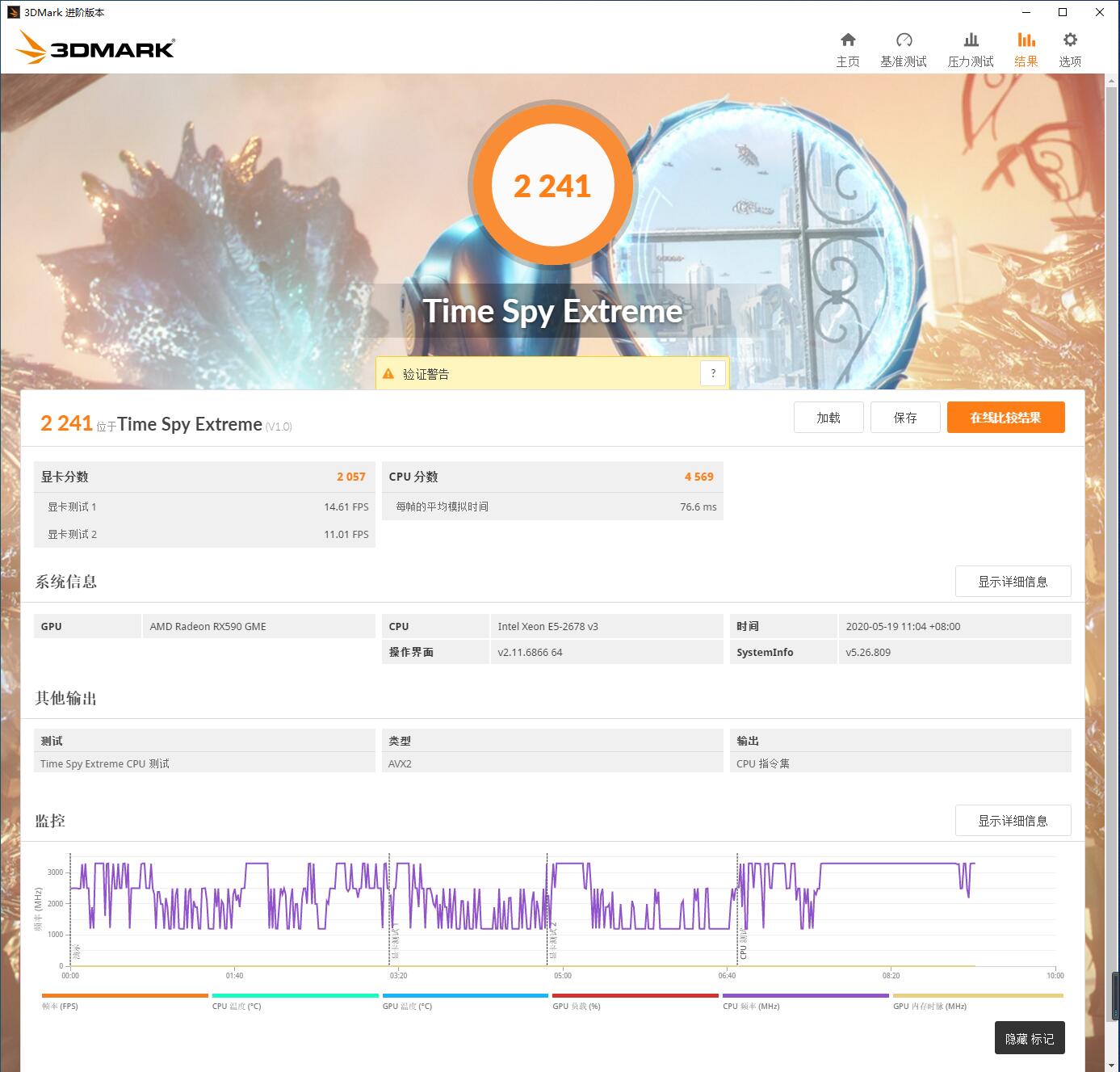Image resolution: width=1120 pixels, height=1072 pixels.
Task: Open the question mark help icon
Action: click(712, 372)
